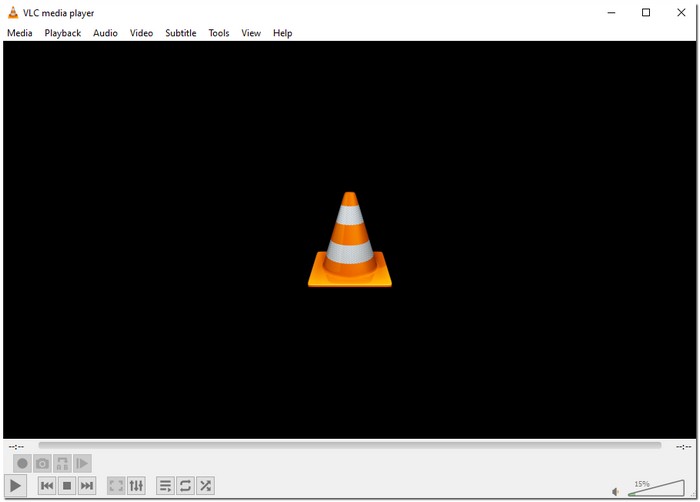The height and width of the screenshot is (502, 700).
Task: Click the Record button
Action: point(22,464)
